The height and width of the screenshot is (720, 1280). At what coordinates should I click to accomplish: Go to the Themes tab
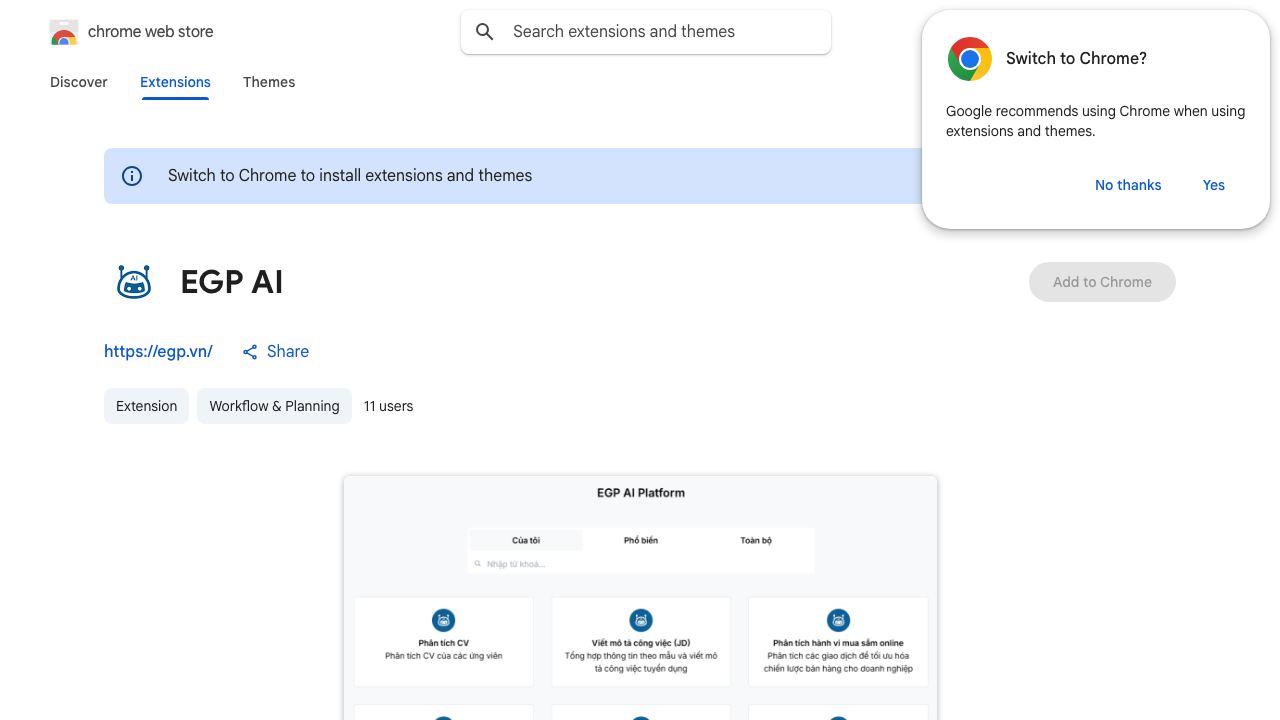(x=269, y=82)
